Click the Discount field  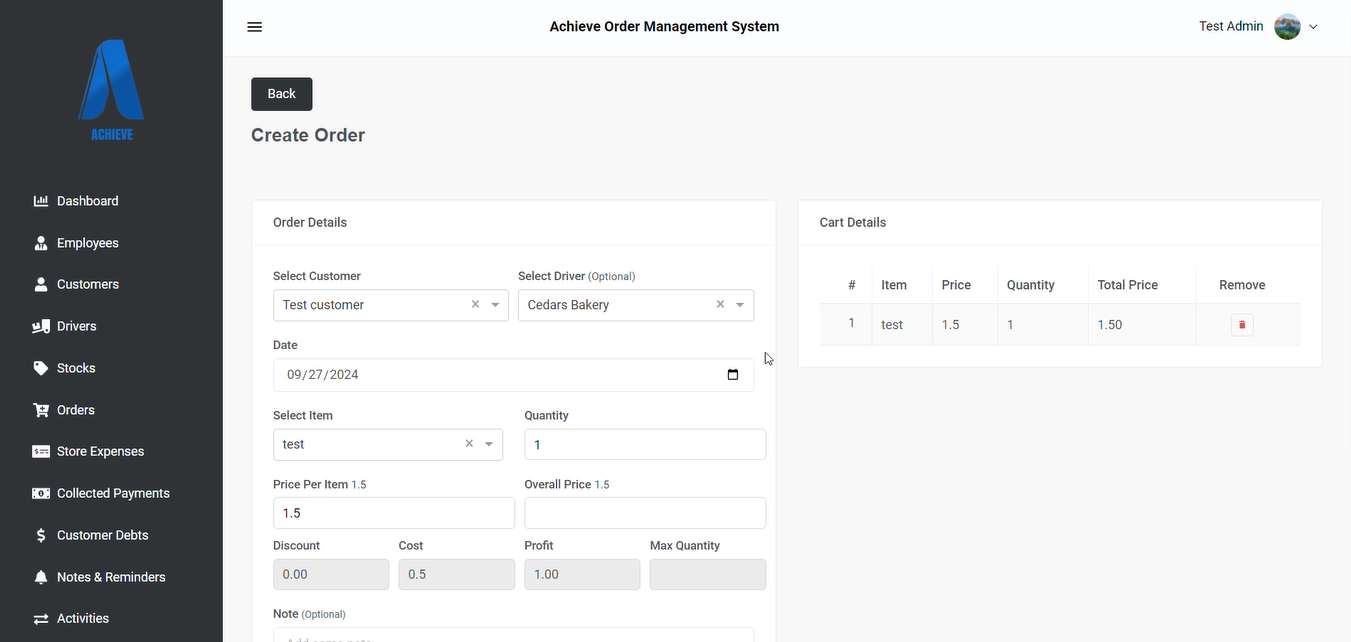331,575
